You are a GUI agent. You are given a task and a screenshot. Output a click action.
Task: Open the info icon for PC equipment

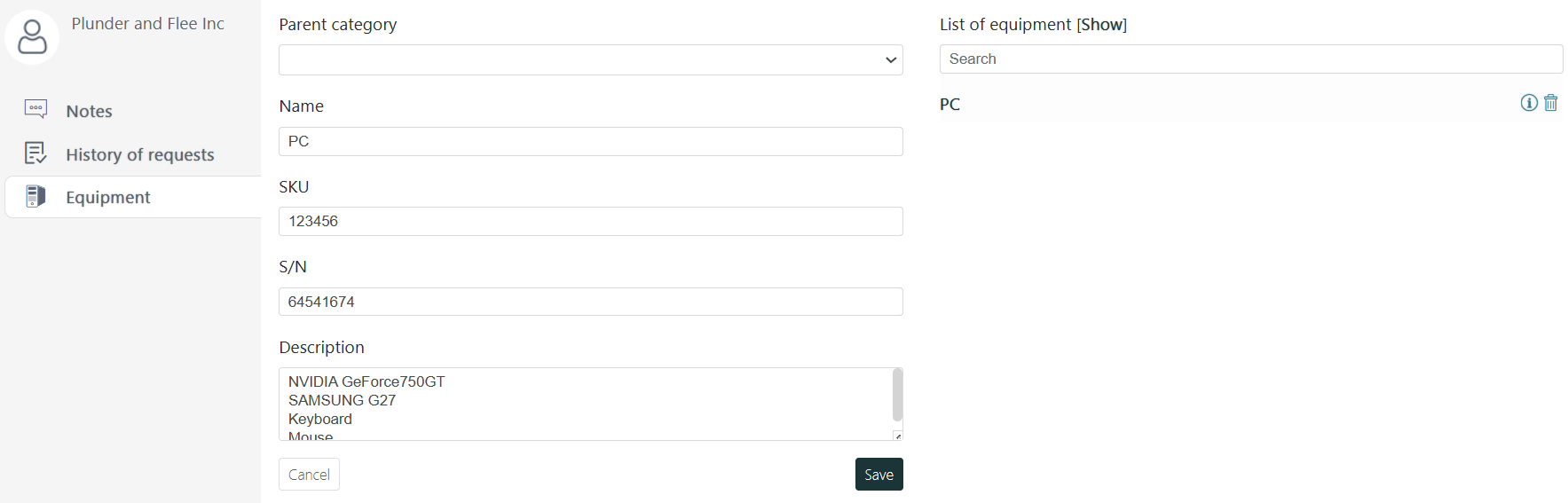point(1529,103)
